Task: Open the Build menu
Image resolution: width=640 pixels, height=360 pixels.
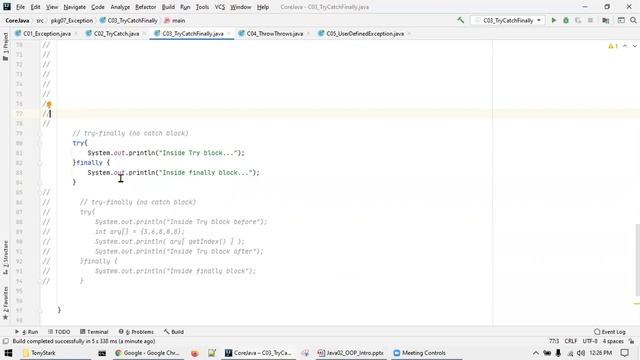Action: click(x=168, y=7)
